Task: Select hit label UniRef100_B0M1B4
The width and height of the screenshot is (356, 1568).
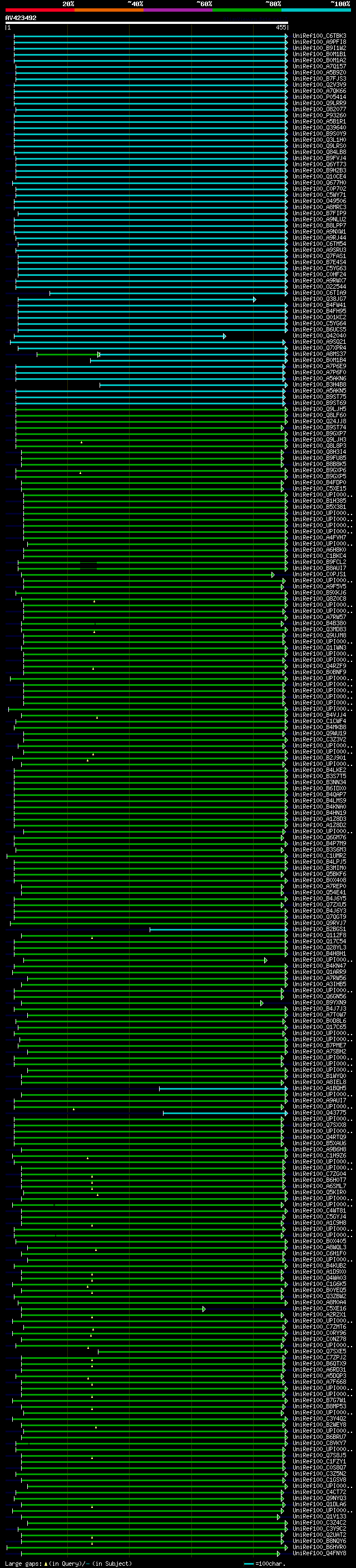Action: [x=319, y=360]
